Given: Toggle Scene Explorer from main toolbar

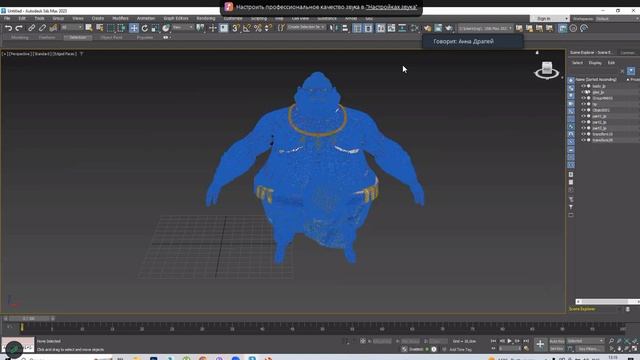Looking at the screenshot, I should coord(357,28).
